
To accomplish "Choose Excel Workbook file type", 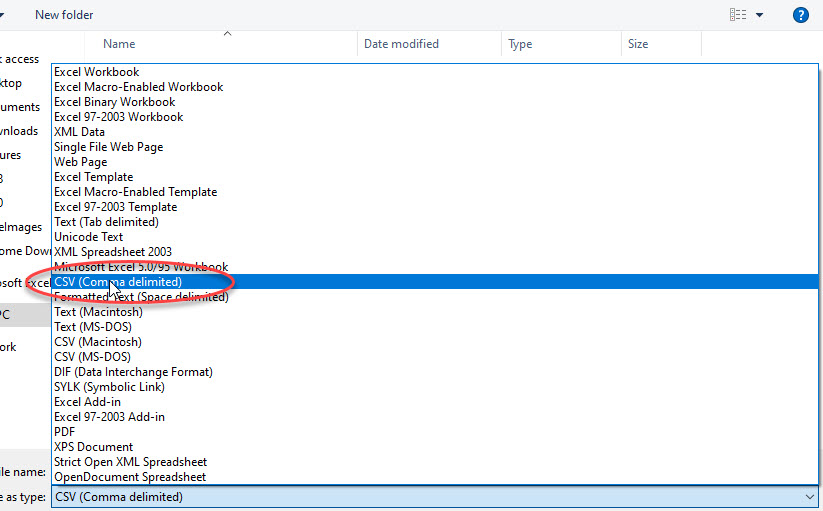I will [97, 72].
